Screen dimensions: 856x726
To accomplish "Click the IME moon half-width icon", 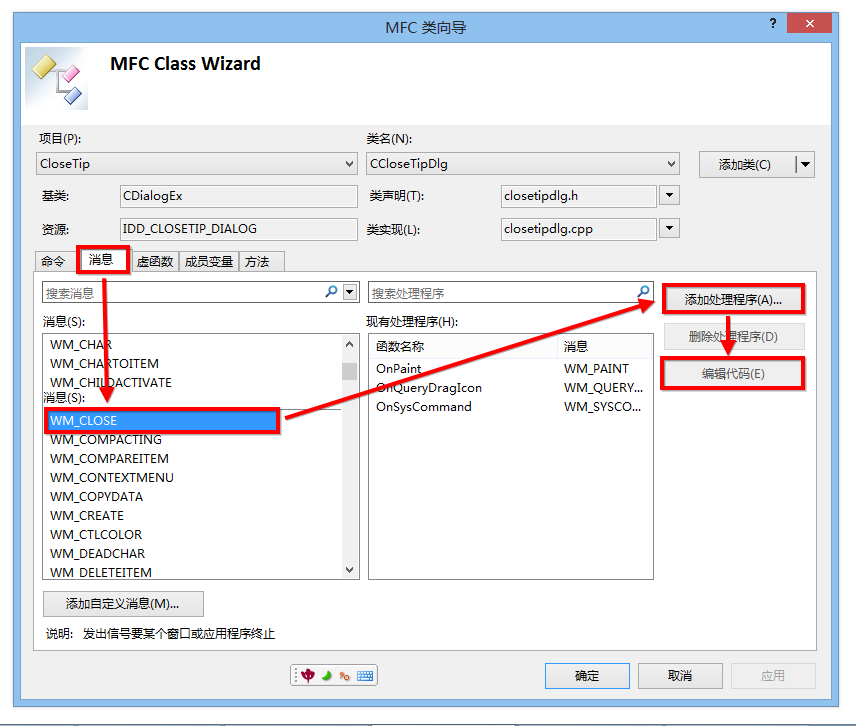I will pyautogui.click(x=326, y=676).
